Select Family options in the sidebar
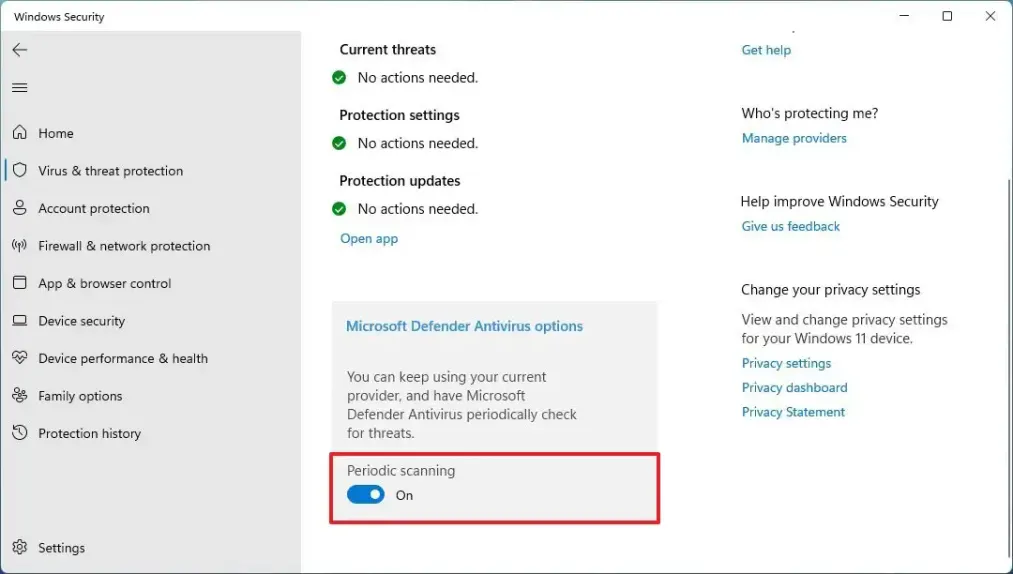 click(80, 396)
